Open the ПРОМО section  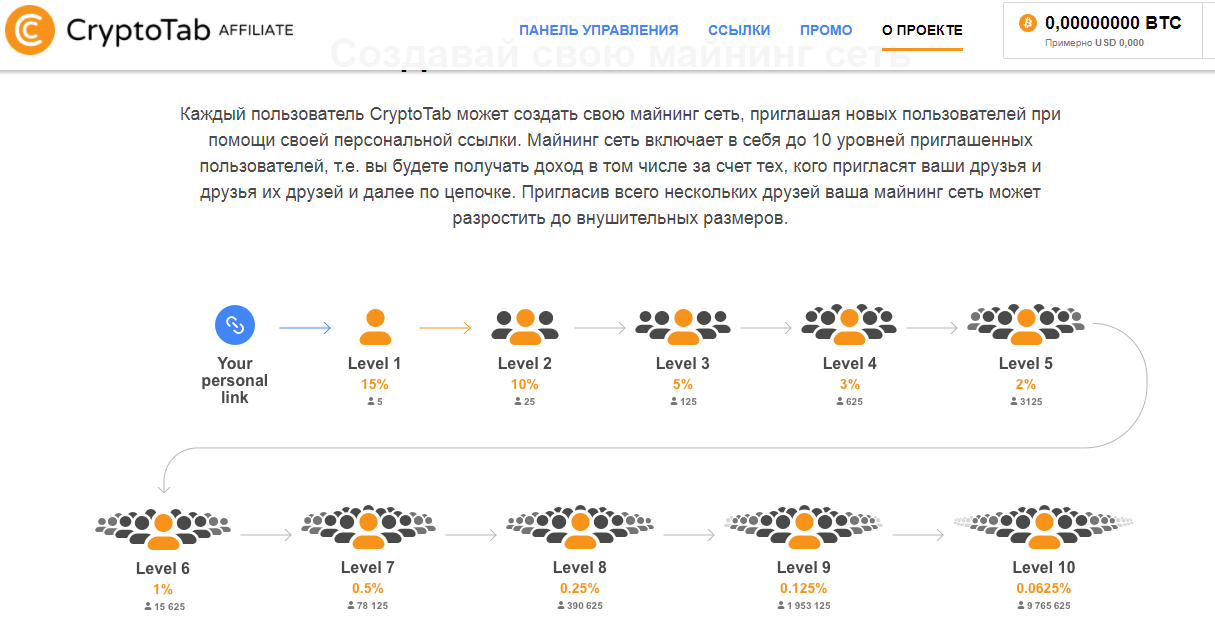tap(826, 29)
